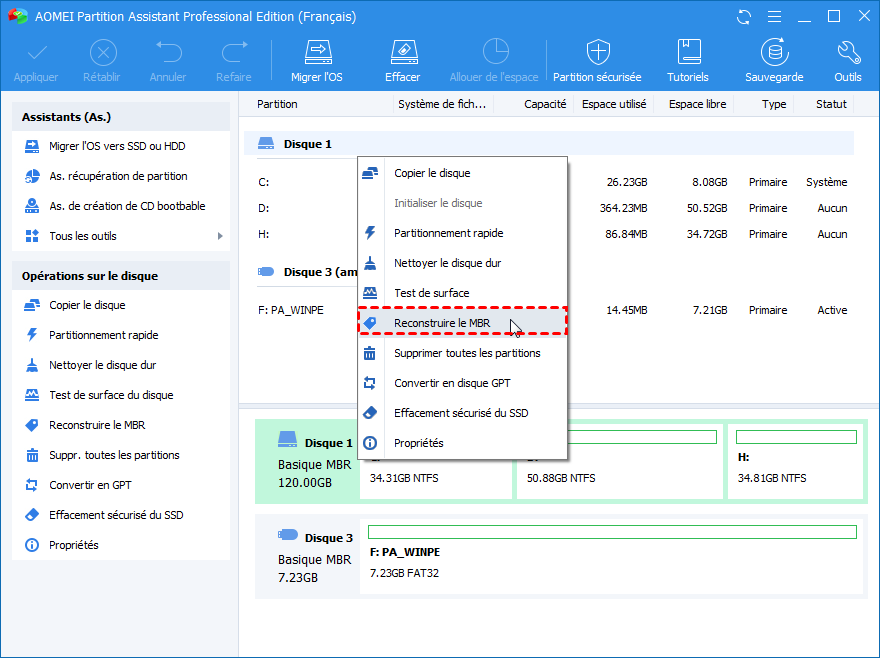Click Test de surface du disque in sidebar

coord(111,395)
